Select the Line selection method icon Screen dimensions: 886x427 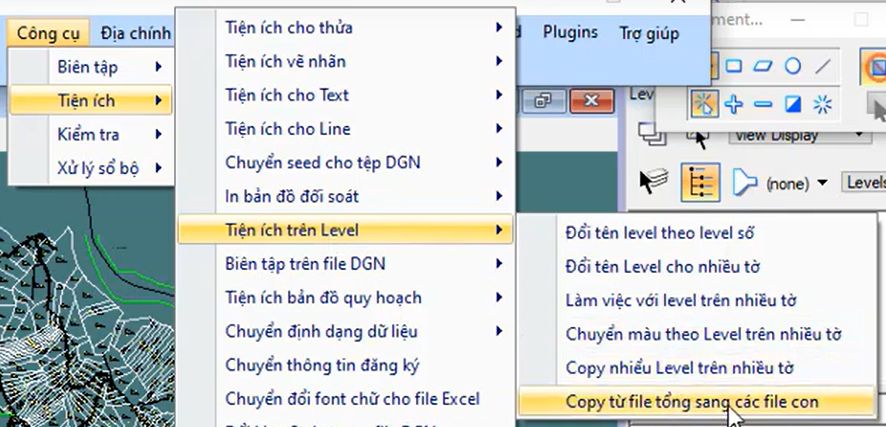(823, 67)
